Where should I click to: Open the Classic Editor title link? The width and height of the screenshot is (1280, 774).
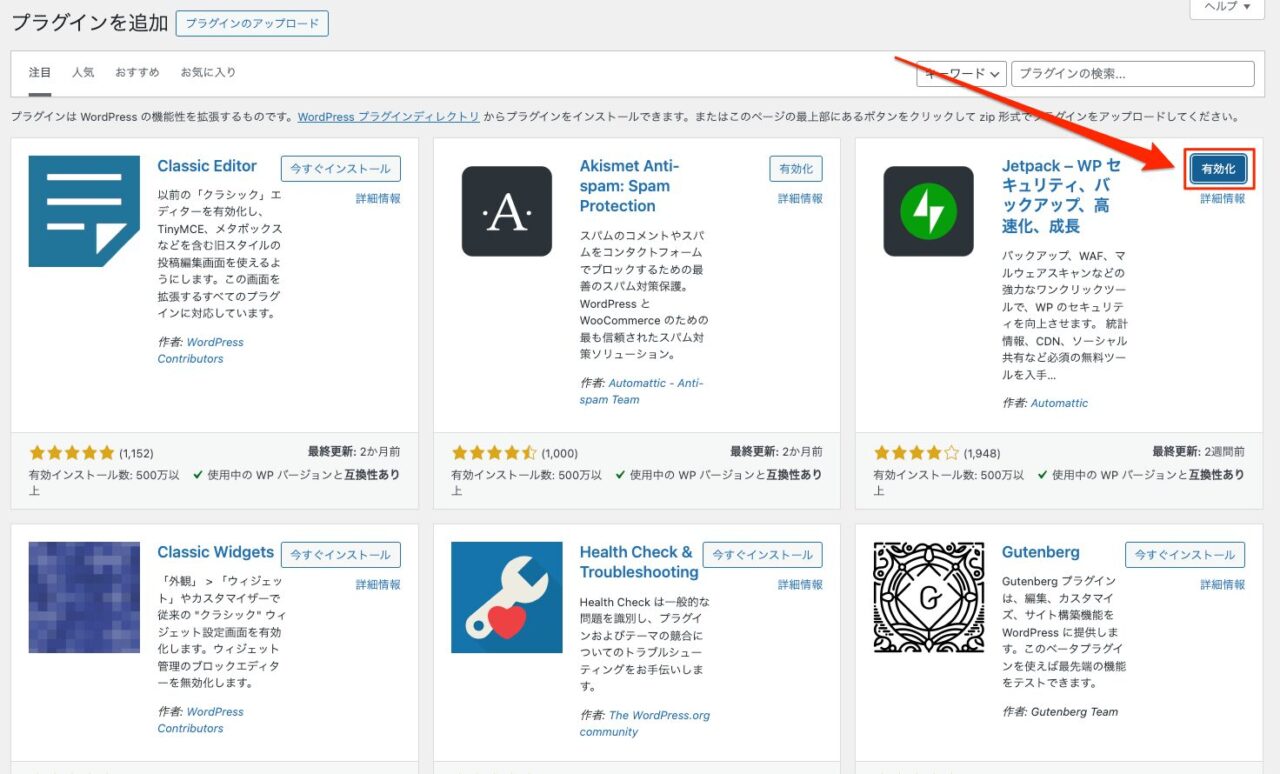[207, 166]
